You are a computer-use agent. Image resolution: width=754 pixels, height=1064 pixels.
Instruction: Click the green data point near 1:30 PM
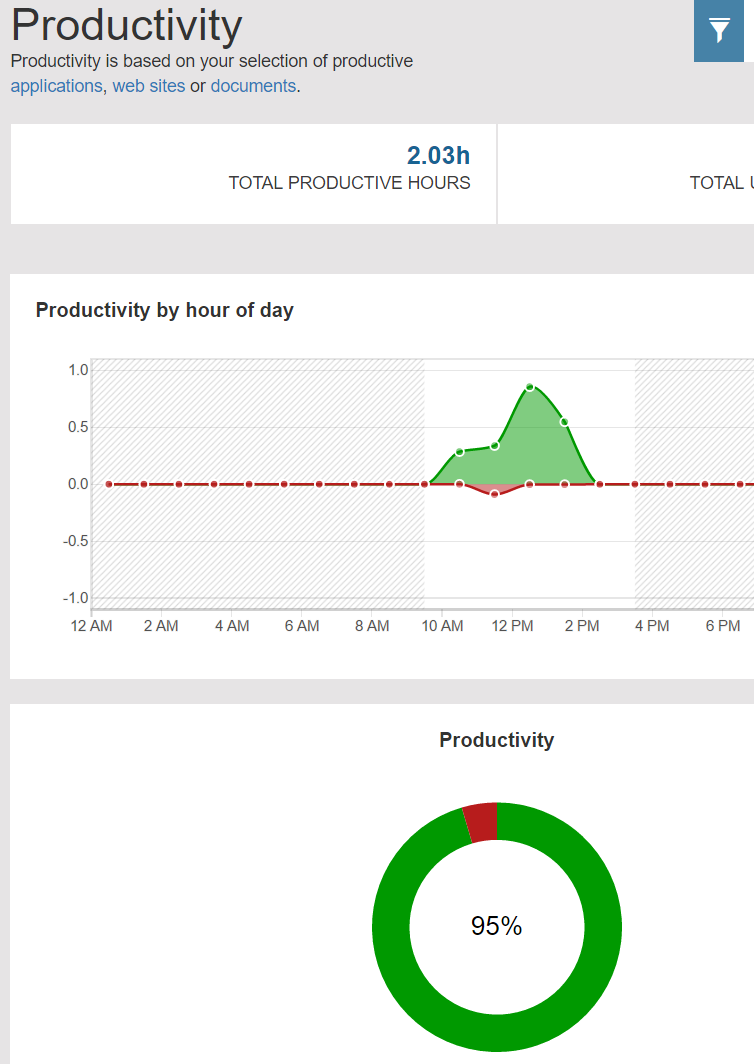[x=564, y=422]
